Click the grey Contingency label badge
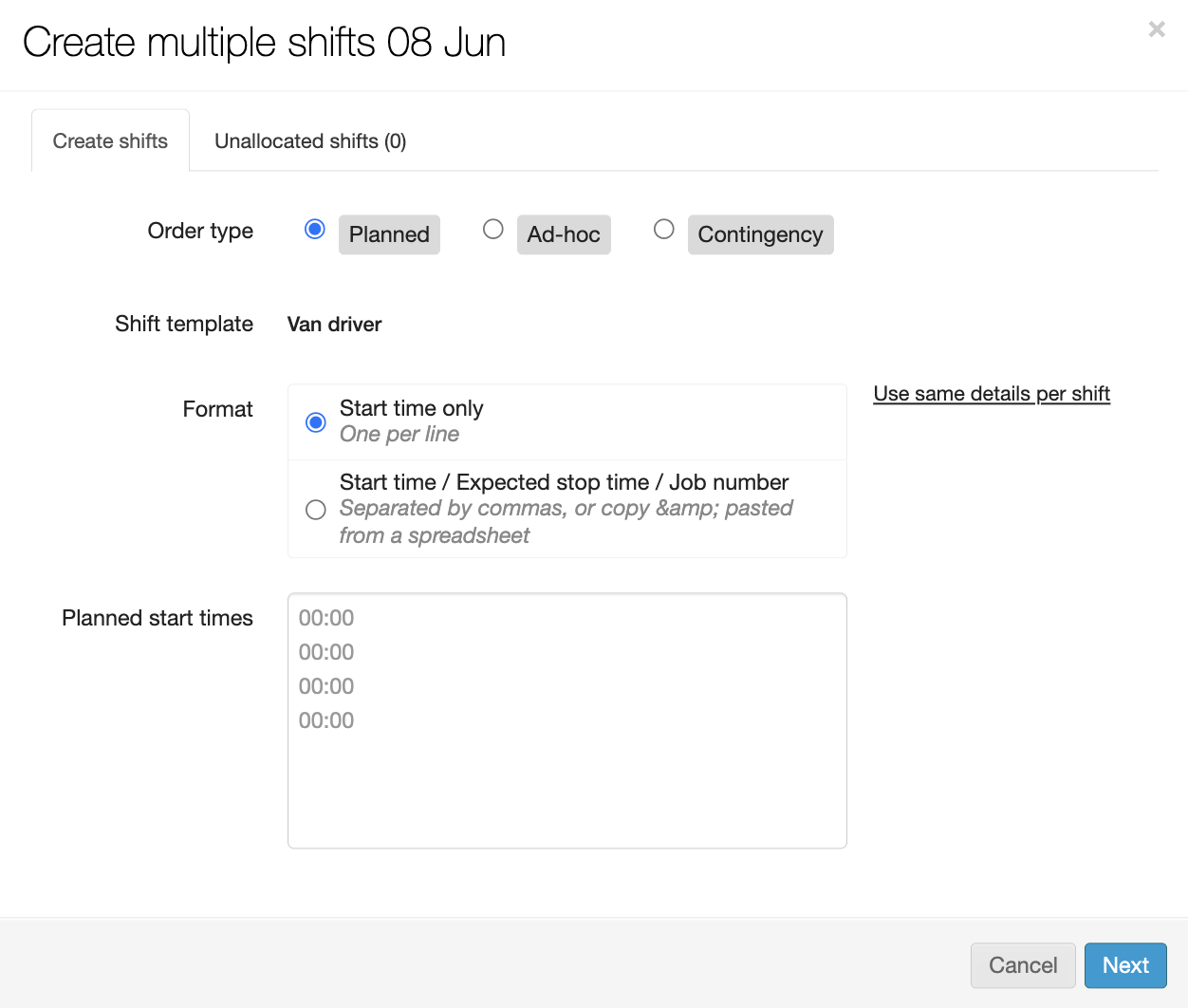This screenshot has height=1008, width=1188. 760,234
